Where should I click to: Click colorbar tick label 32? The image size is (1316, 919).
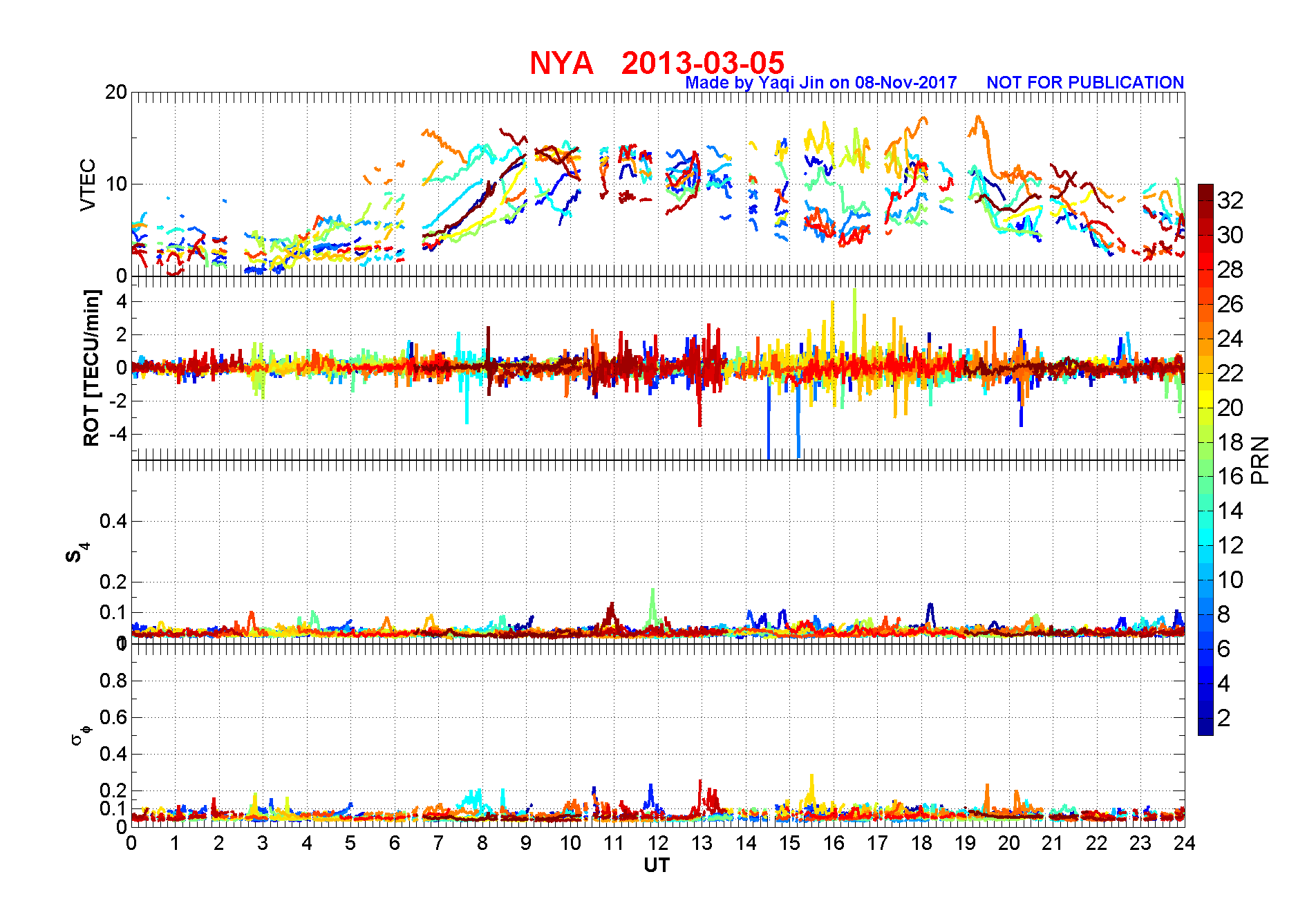point(1230,200)
